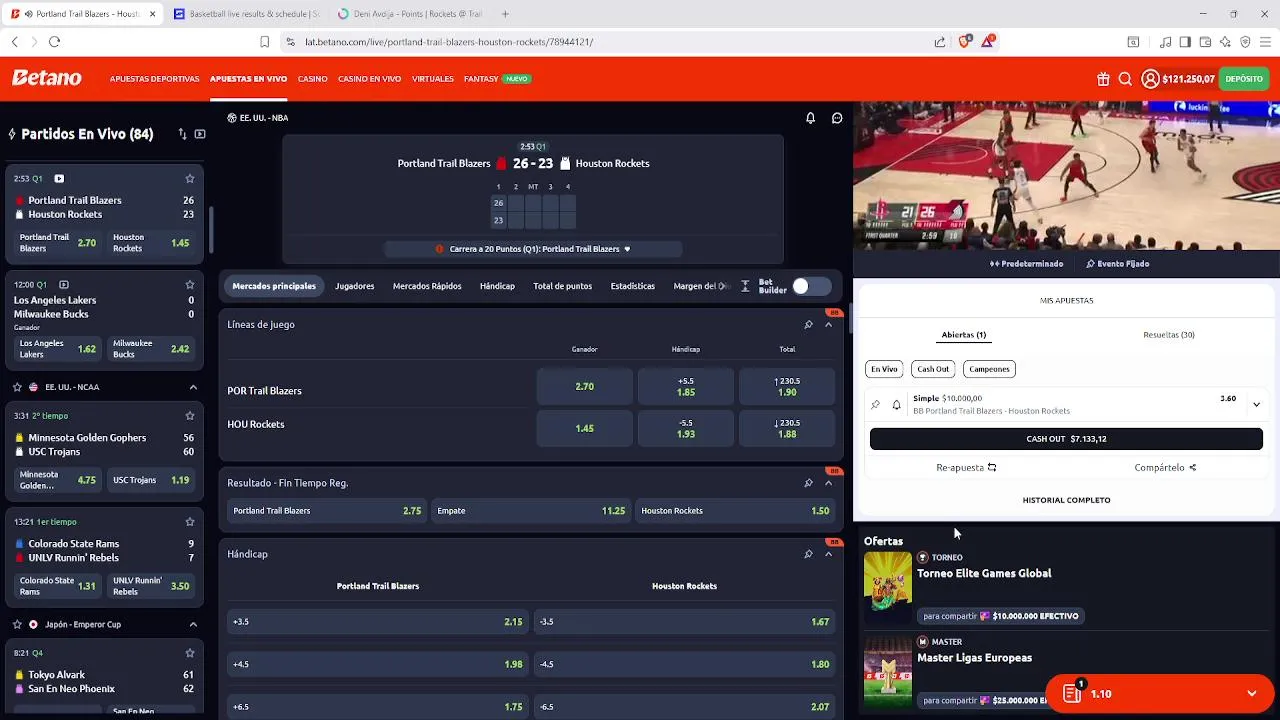Enable alerts bell for the Simple bet
Image resolution: width=1280 pixels, height=720 pixels.
(896, 405)
